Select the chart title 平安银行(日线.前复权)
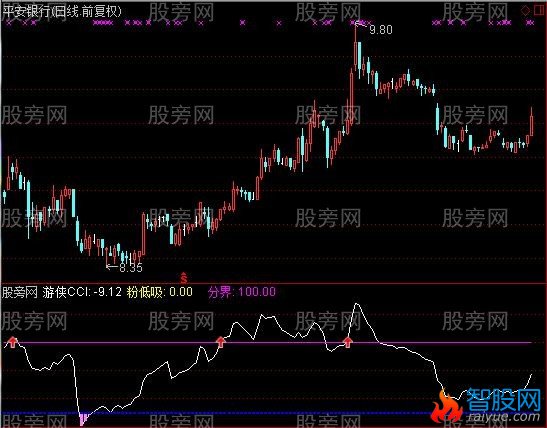The image size is (547, 428). coord(62,12)
